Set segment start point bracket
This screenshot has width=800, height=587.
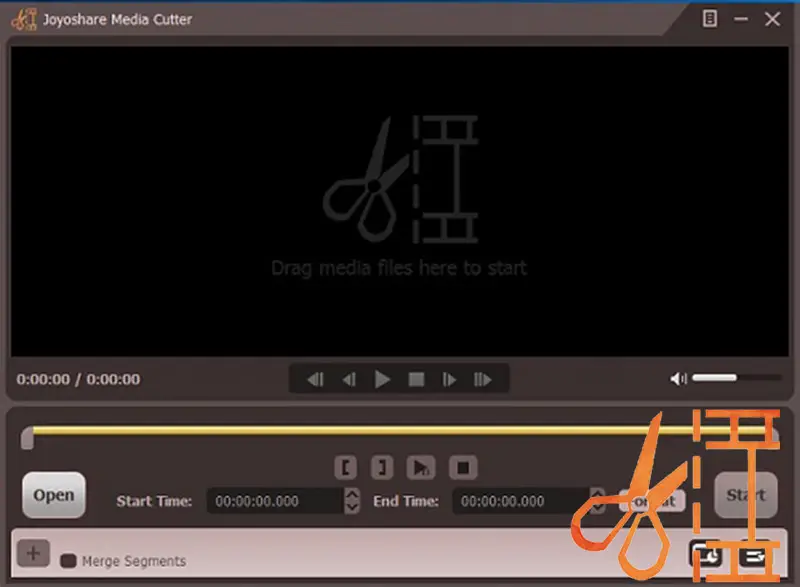tap(345, 467)
